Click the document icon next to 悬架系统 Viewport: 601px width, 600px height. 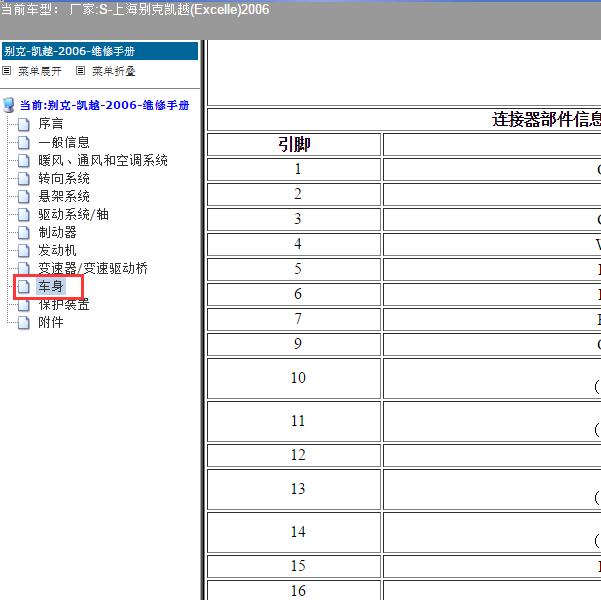pos(24,196)
